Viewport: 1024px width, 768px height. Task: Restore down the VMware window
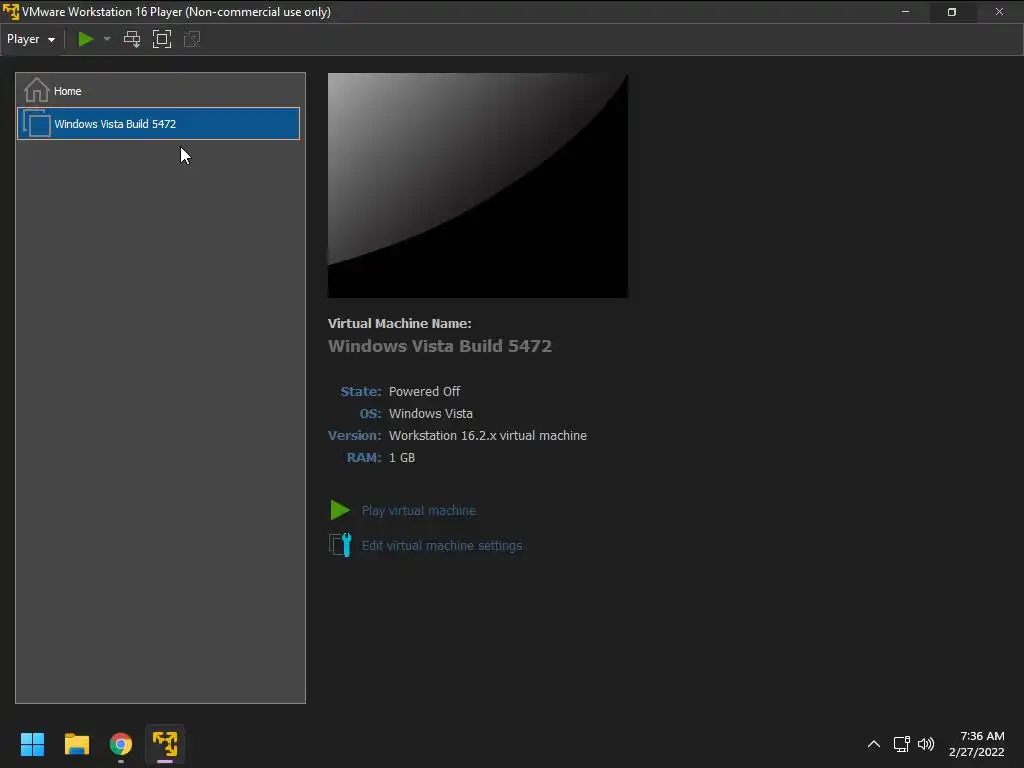(952, 12)
